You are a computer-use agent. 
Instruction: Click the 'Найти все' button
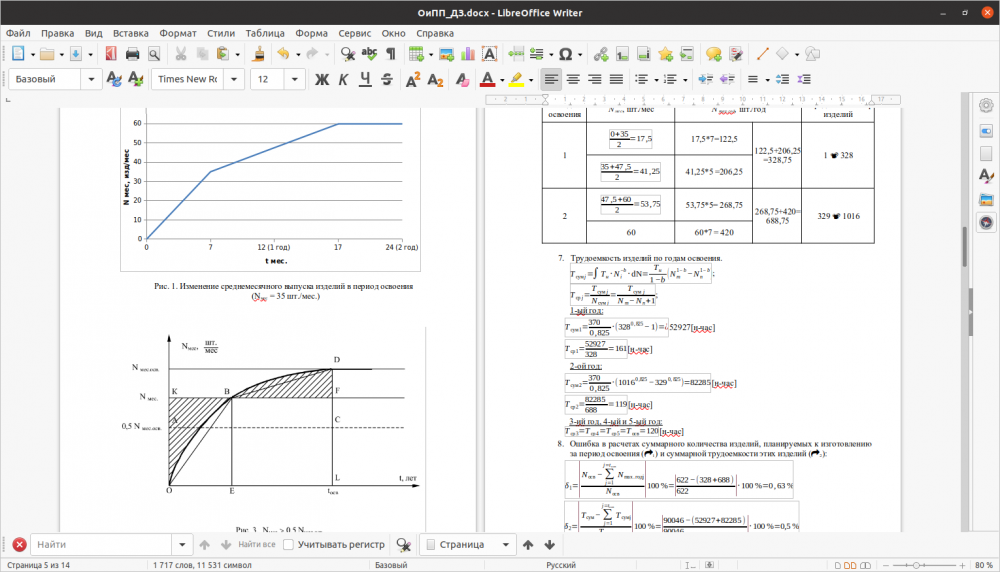pos(256,545)
